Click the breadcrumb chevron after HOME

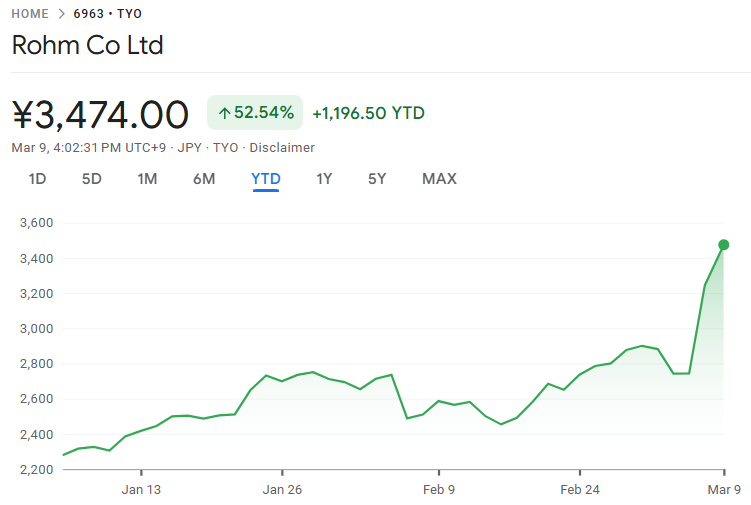(61, 14)
